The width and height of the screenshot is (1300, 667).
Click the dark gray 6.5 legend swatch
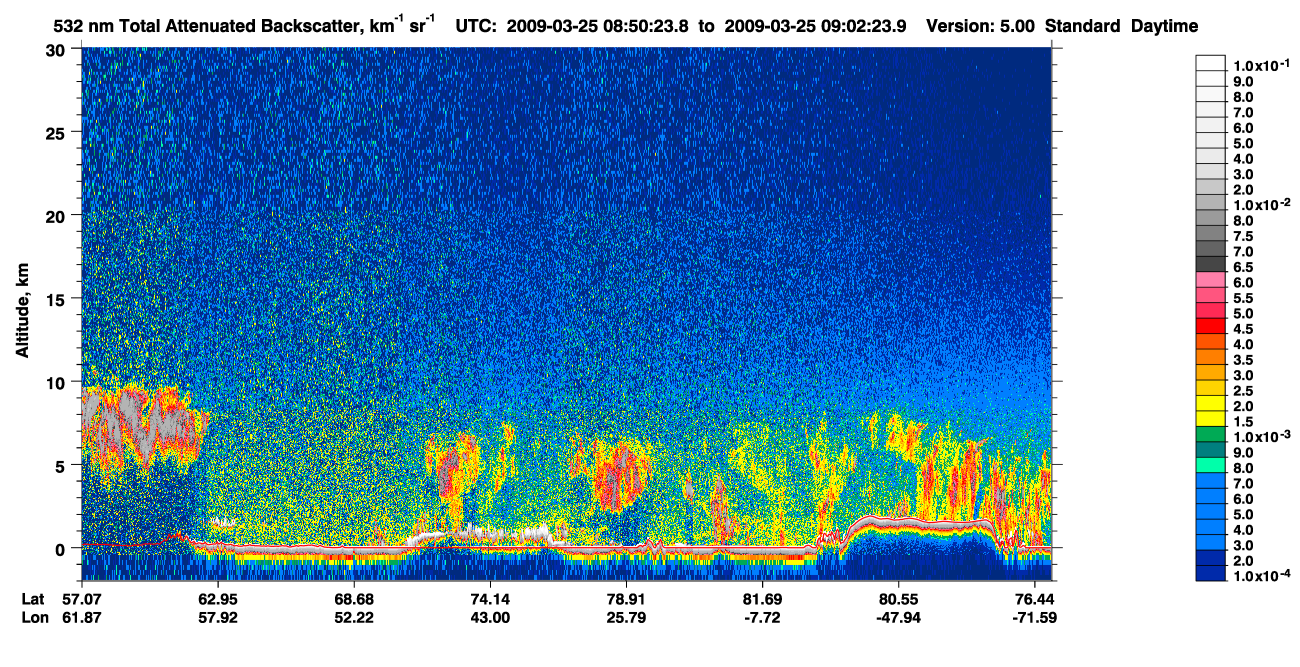tap(1210, 265)
